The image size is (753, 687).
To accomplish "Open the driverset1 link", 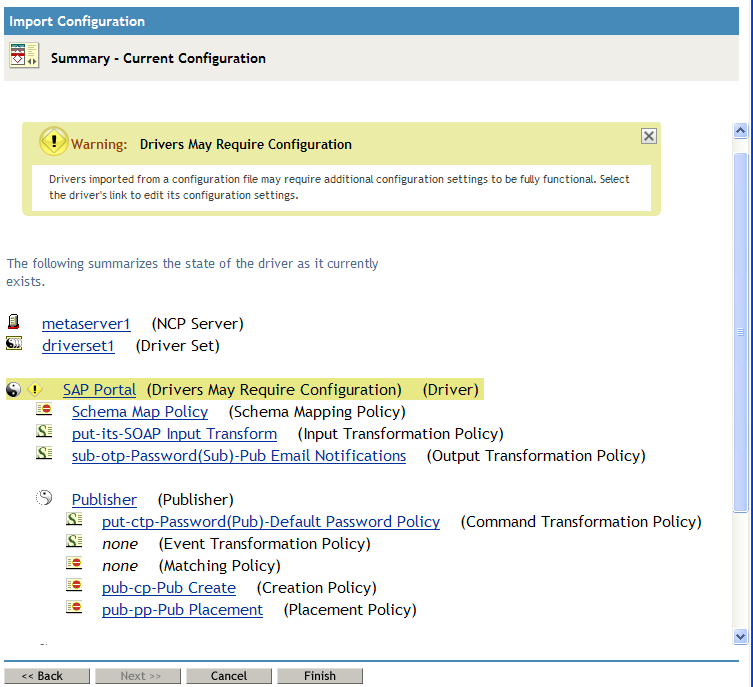I will 78,346.
